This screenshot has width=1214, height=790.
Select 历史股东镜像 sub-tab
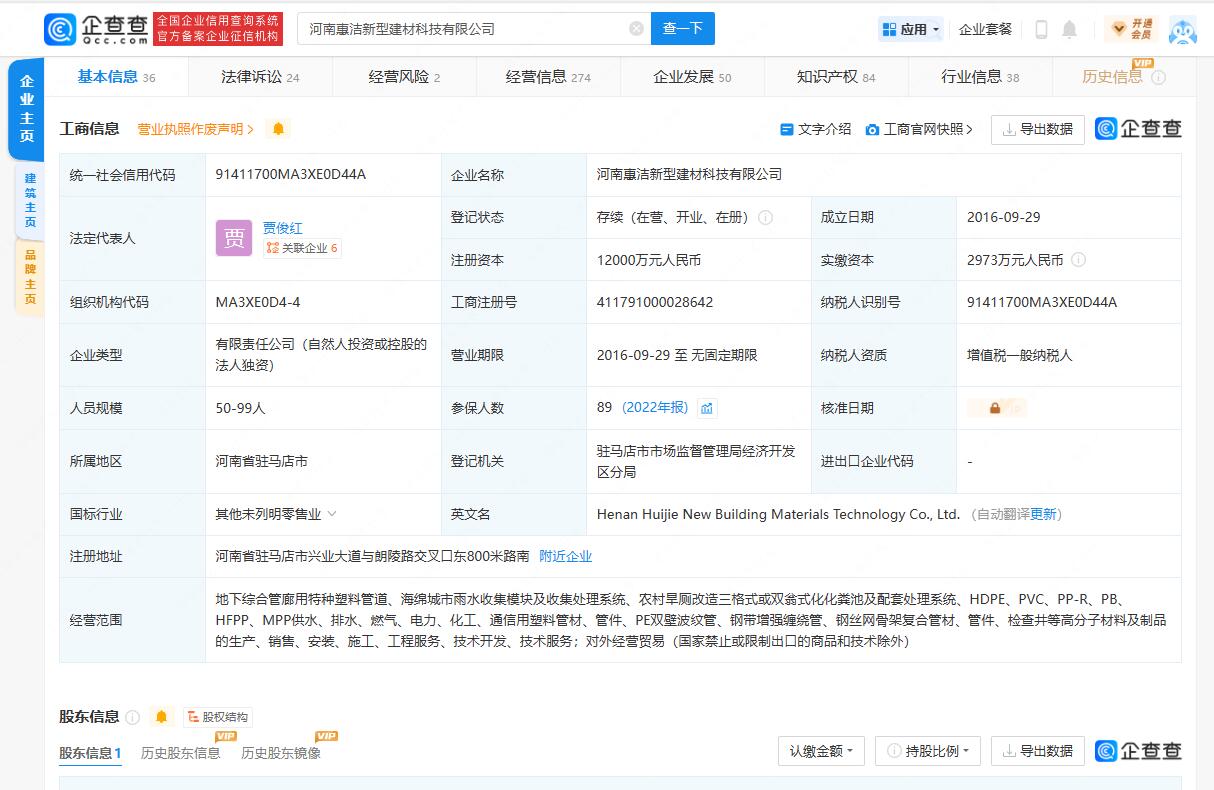(x=281, y=753)
